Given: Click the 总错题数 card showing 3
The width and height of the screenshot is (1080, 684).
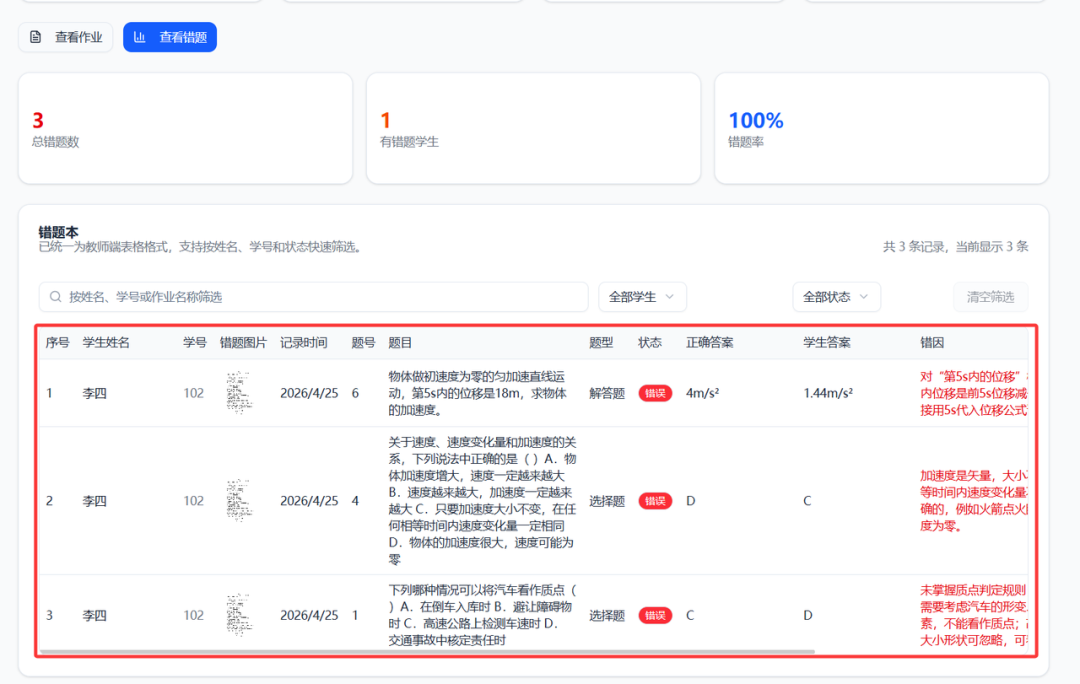Looking at the screenshot, I should [185, 128].
